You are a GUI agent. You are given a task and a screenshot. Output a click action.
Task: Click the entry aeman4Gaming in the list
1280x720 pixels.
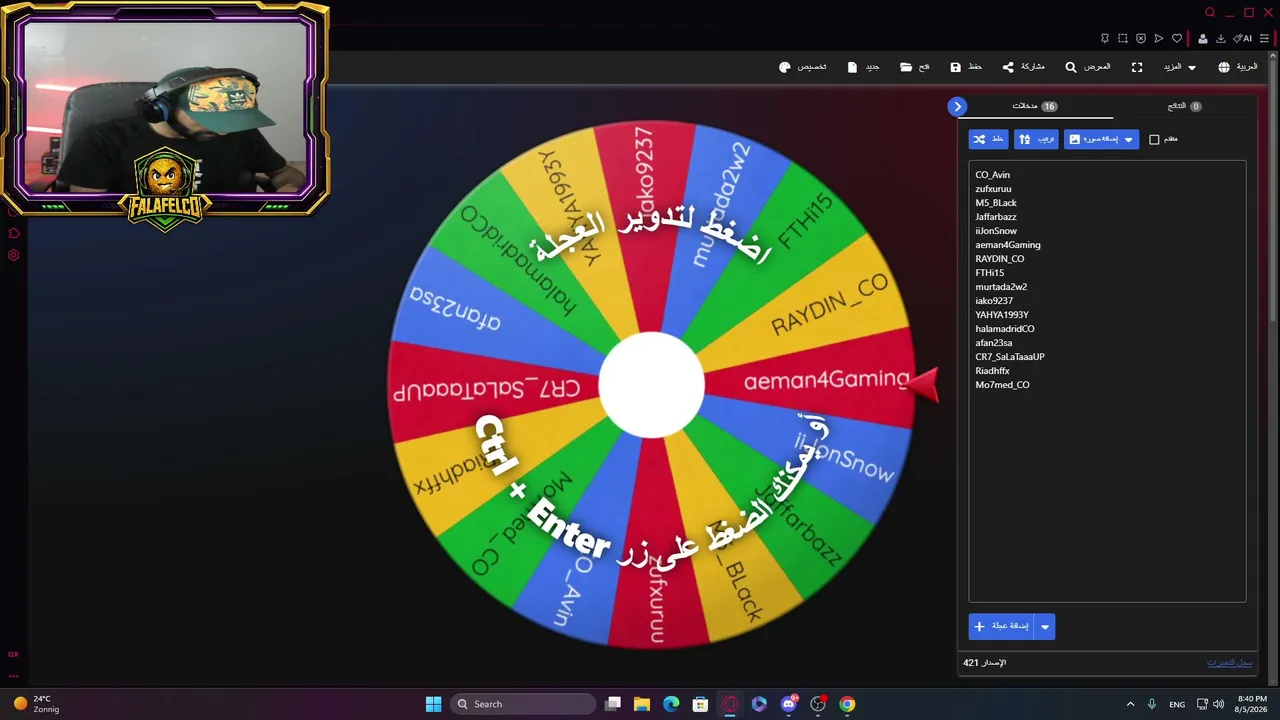1008,245
